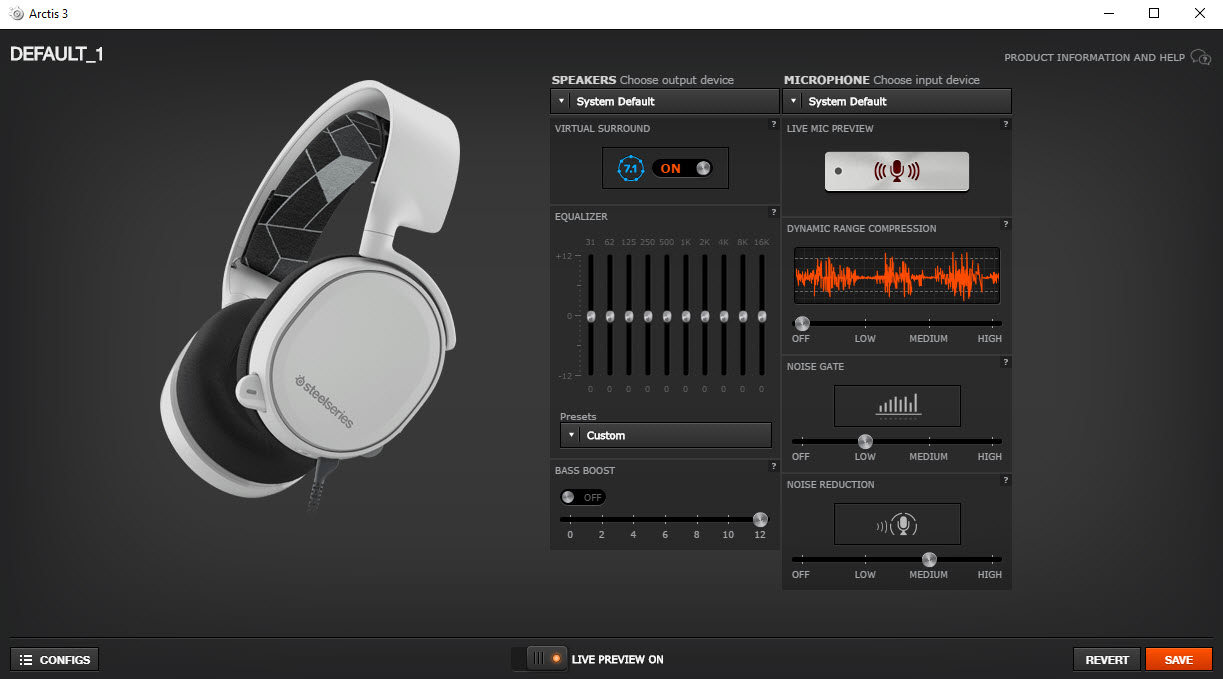Click the Noise Reduction microphone icon
The image size is (1223, 679).
pyautogui.click(x=897, y=524)
